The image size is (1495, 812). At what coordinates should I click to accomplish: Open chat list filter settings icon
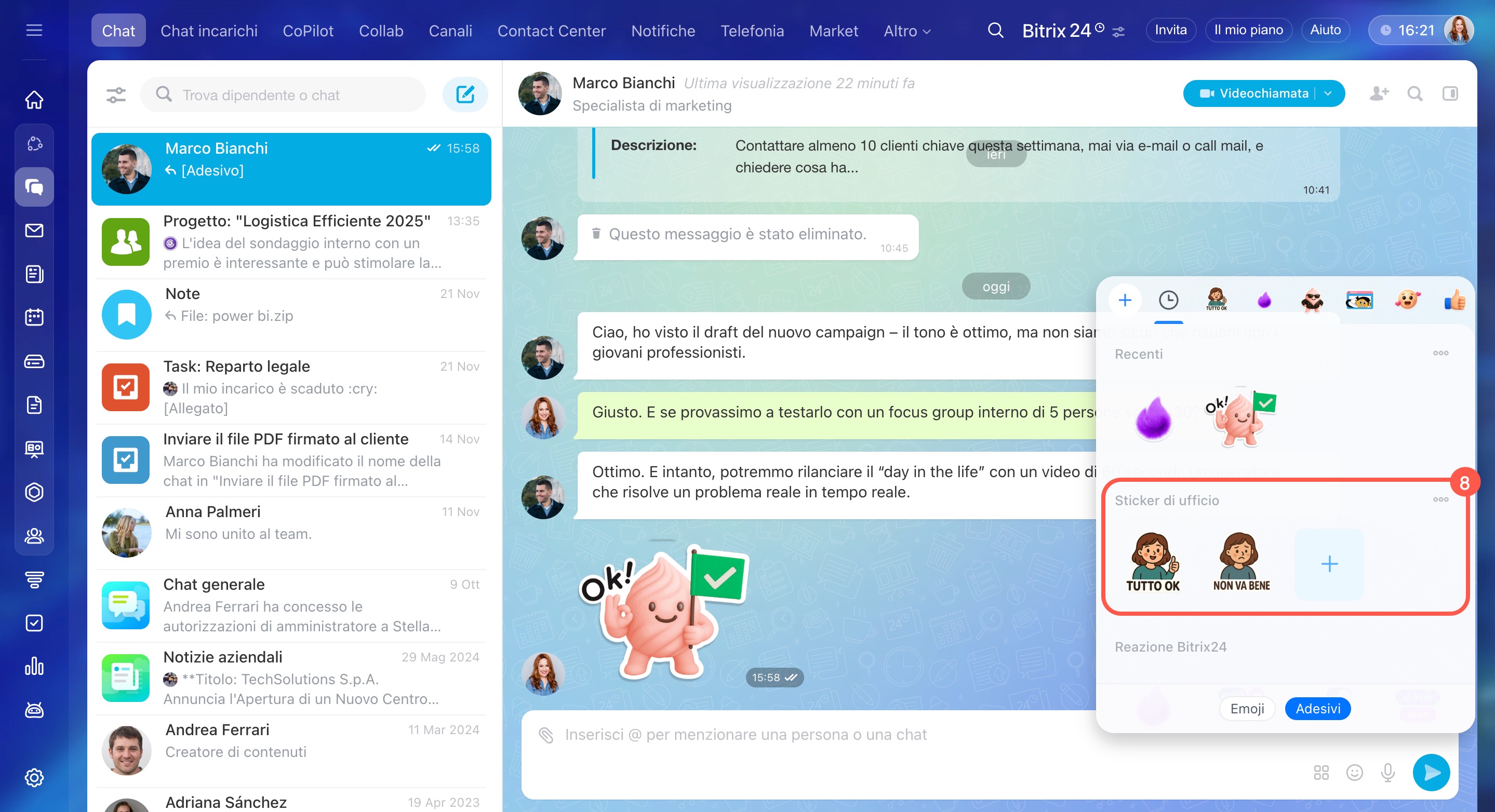tap(116, 94)
